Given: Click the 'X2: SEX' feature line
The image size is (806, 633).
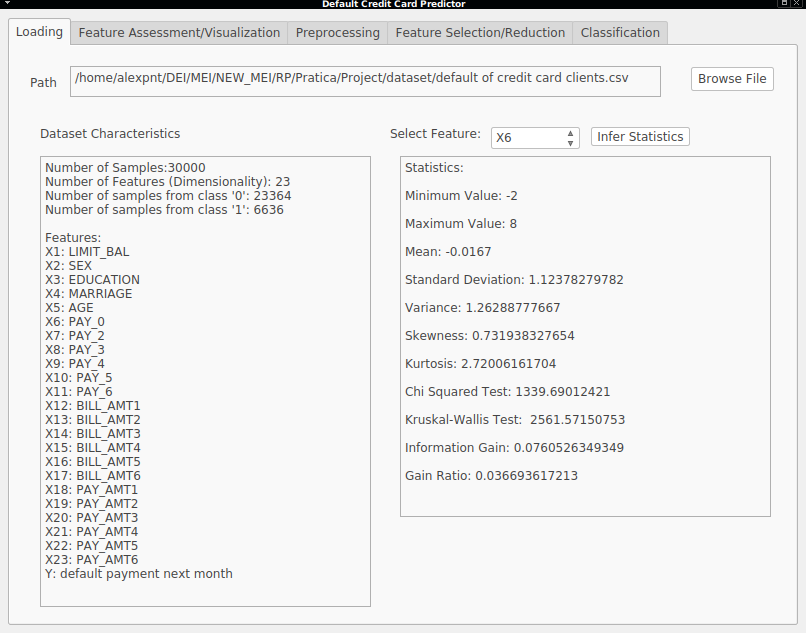Looking at the screenshot, I should (x=68, y=266).
